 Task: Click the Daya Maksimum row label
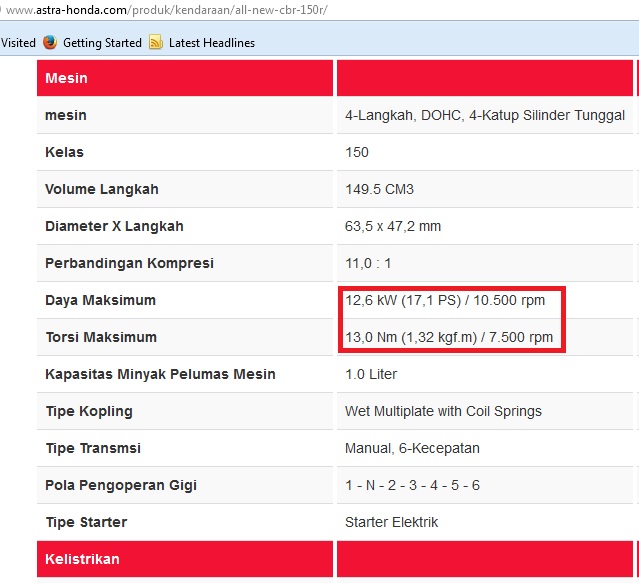(x=100, y=300)
